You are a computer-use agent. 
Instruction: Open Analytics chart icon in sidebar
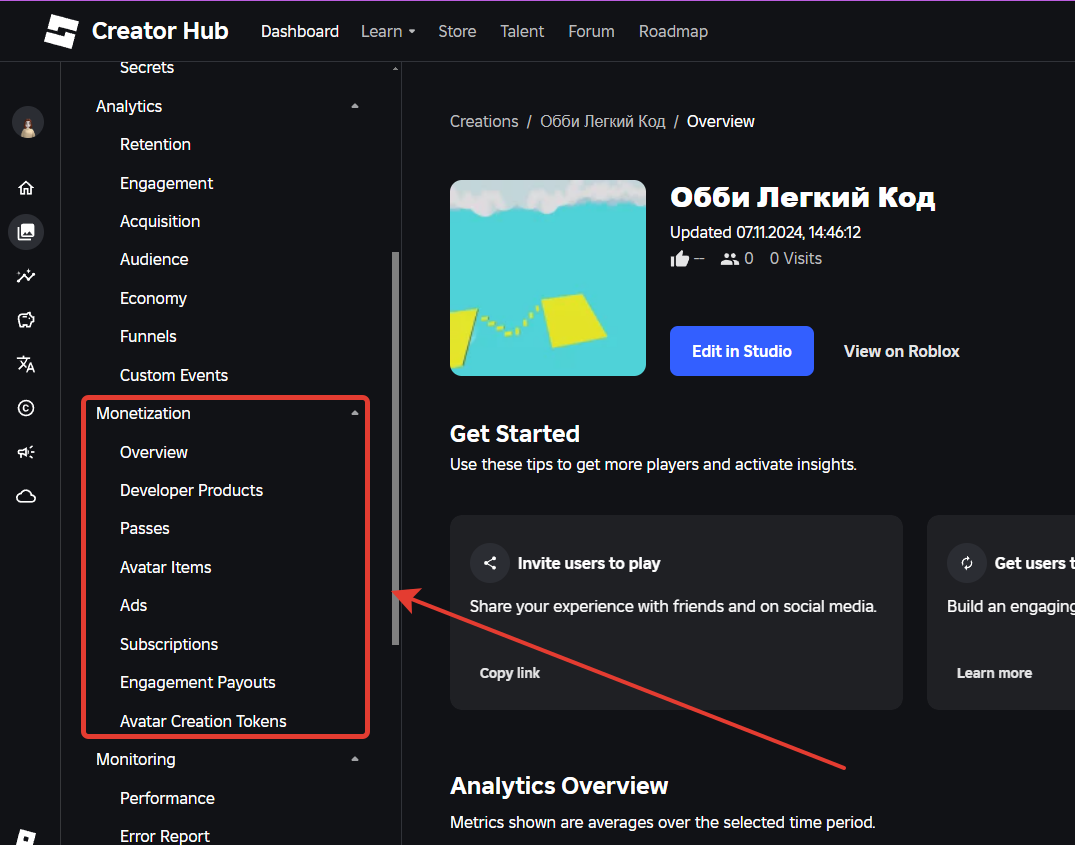[26, 276]
